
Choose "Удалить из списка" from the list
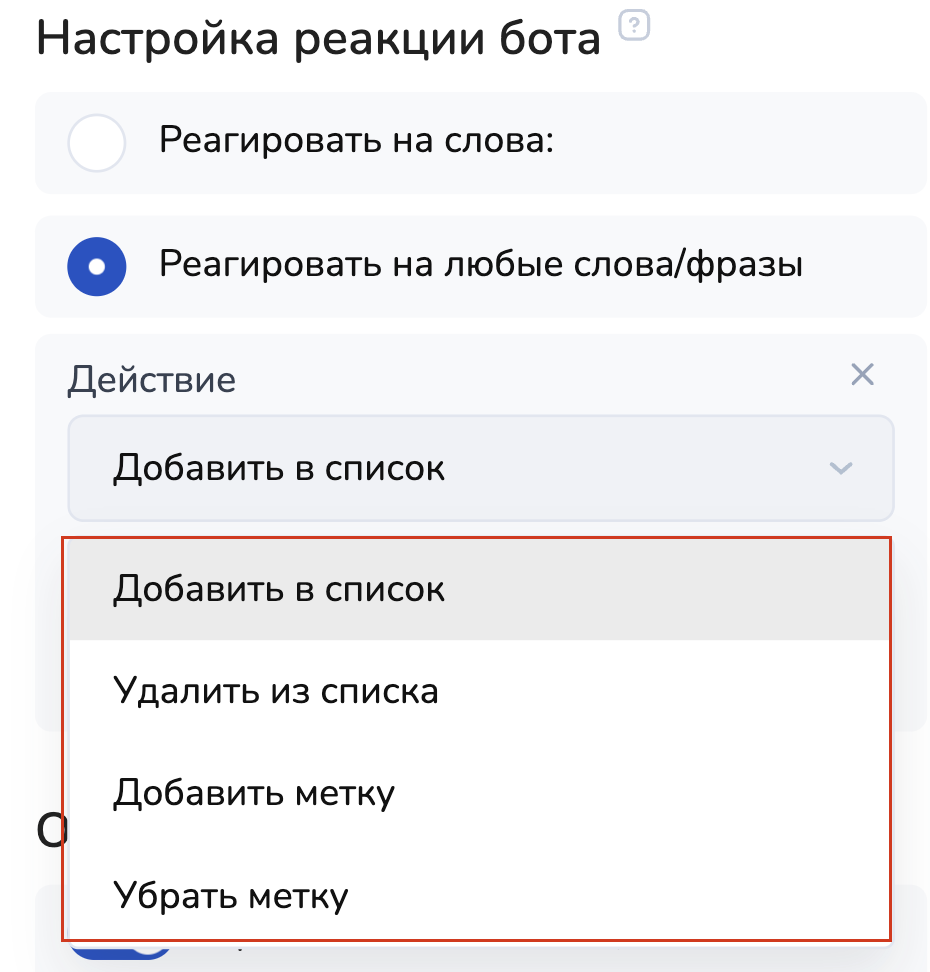[x=276, y=691]
